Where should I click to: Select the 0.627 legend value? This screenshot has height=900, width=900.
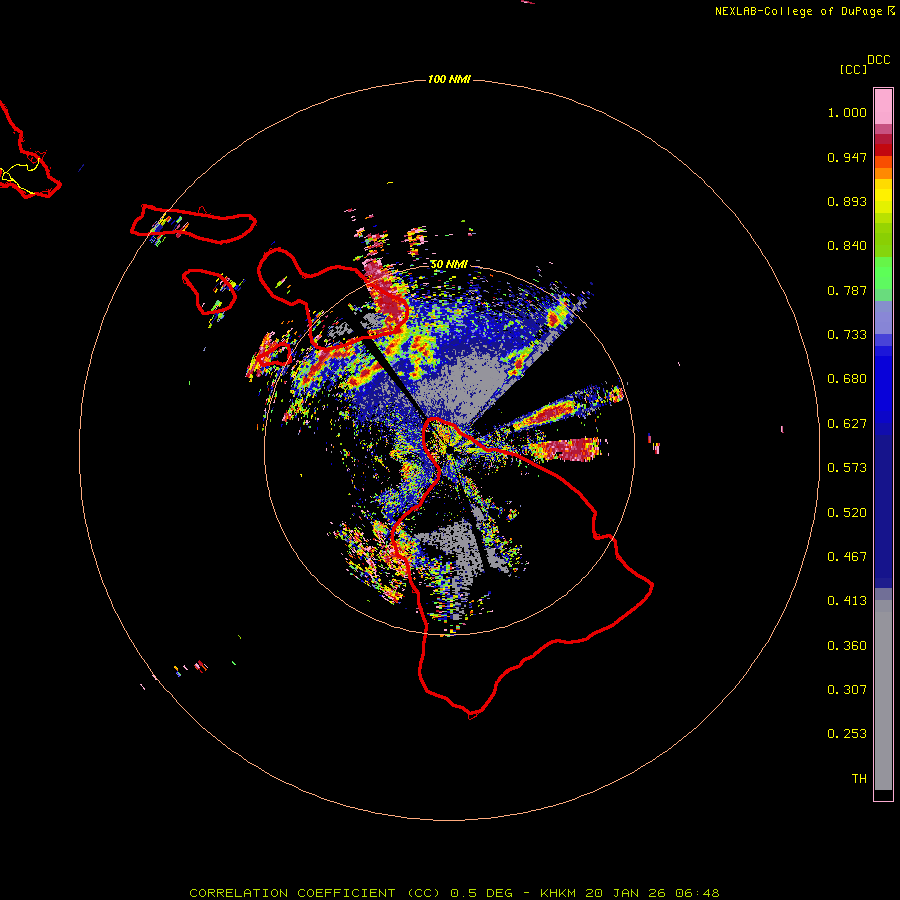click(x=847, y=424)
